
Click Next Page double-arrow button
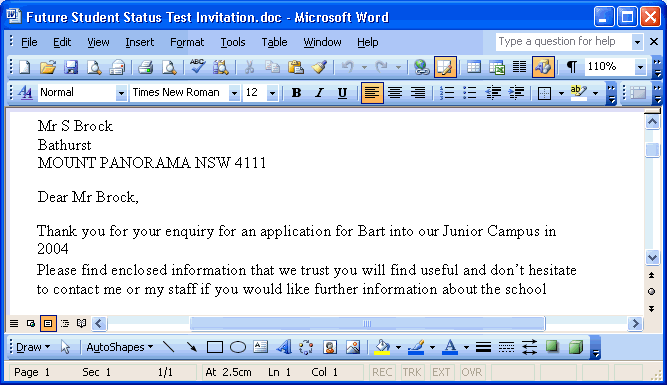coord(651,308)
